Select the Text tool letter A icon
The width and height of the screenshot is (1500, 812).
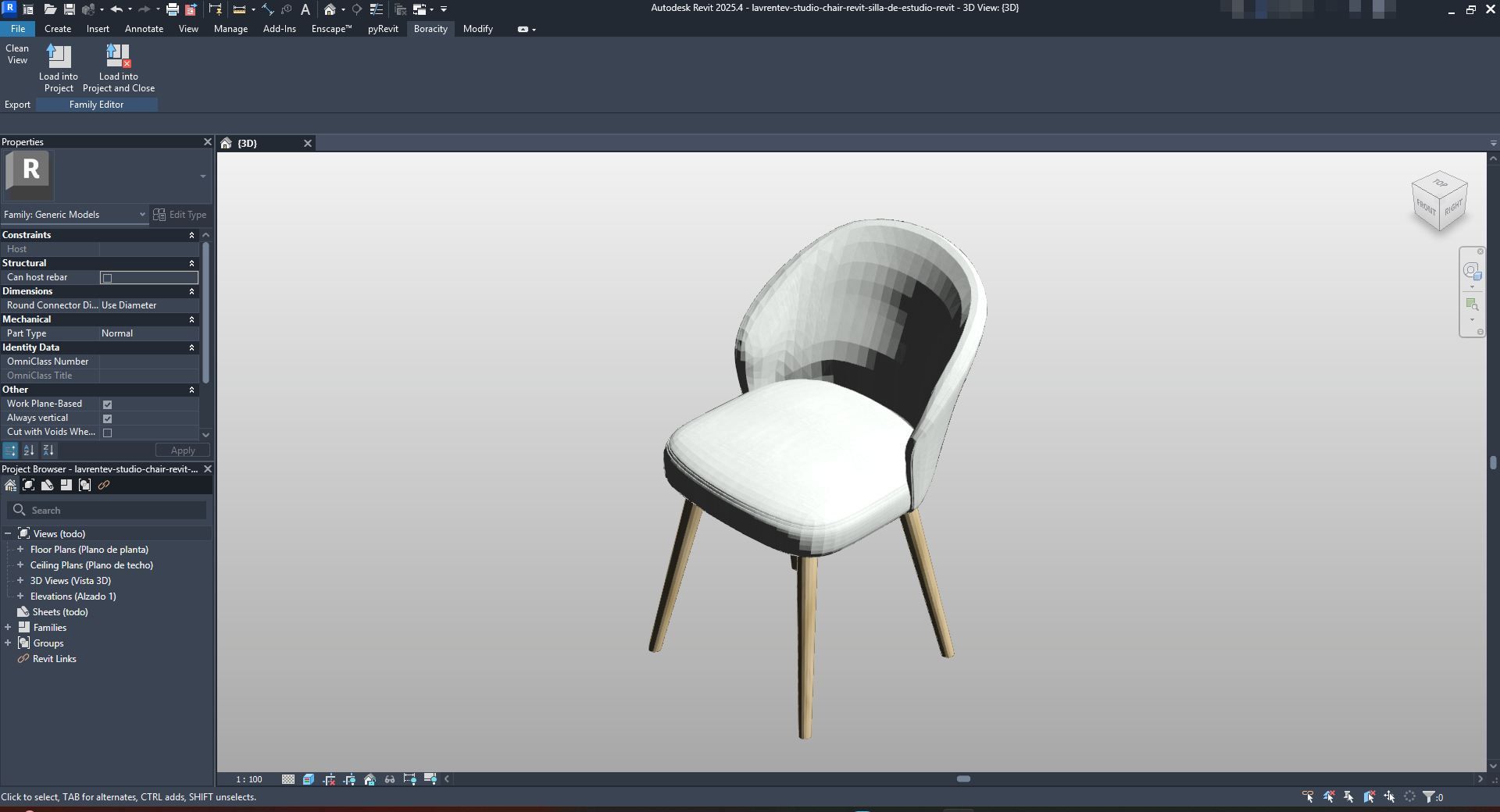305,9
